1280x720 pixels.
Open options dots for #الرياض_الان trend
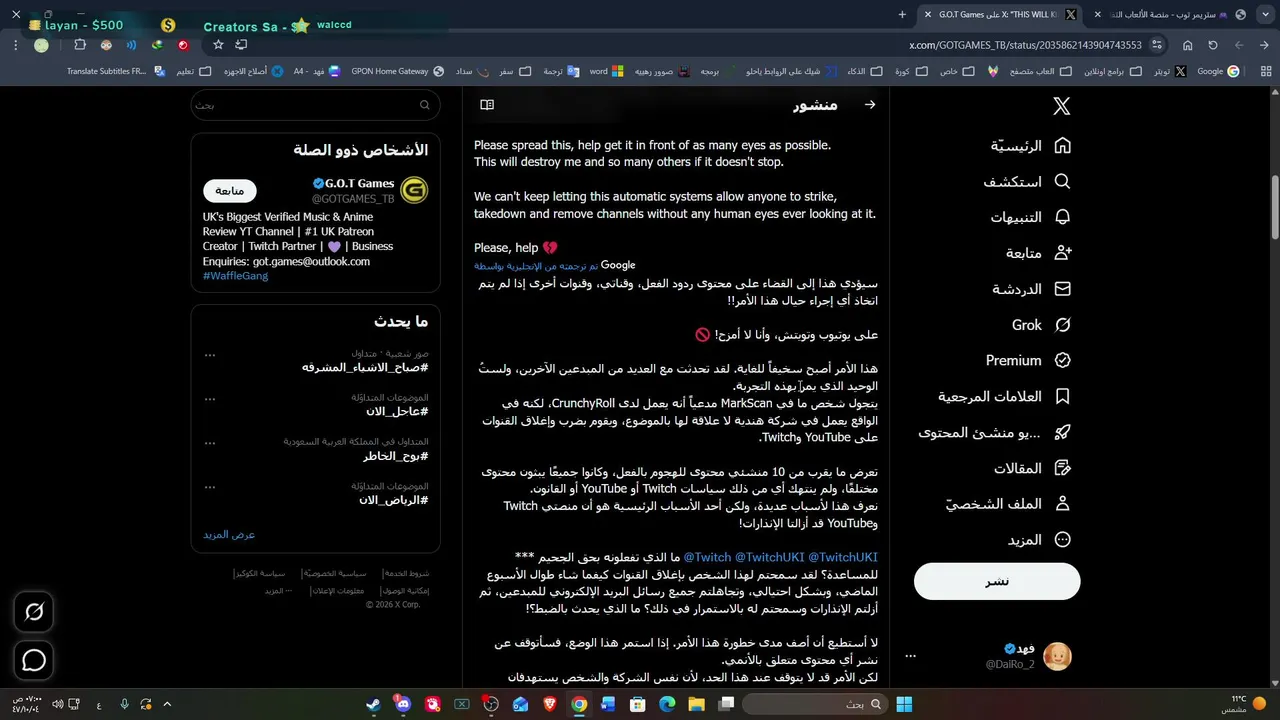click(x=210, y=486)
